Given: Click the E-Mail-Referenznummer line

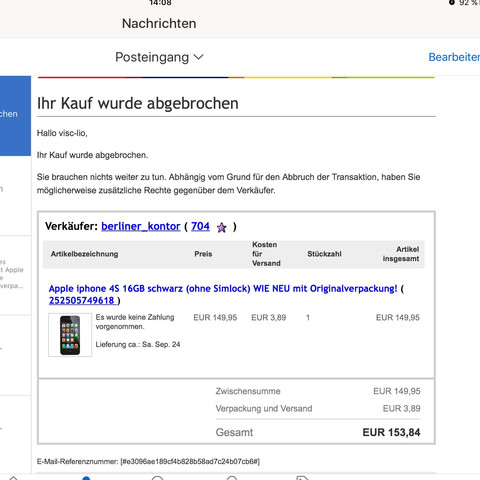Looking at the screenshot, I should (148, 461).
